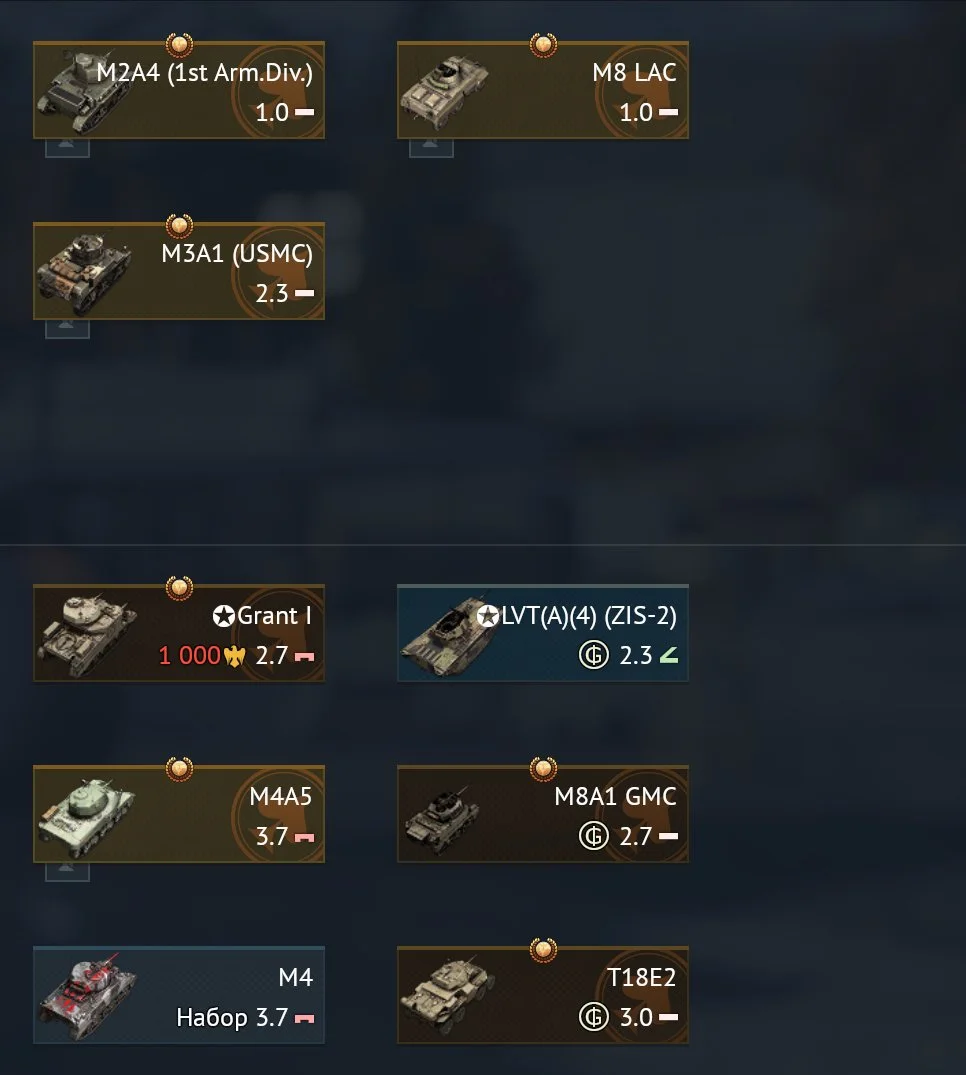Viewport: 966px width, 1075px height.
Task: Click the M4A5 medium tank thumbnail
Action: coord(86,816)
